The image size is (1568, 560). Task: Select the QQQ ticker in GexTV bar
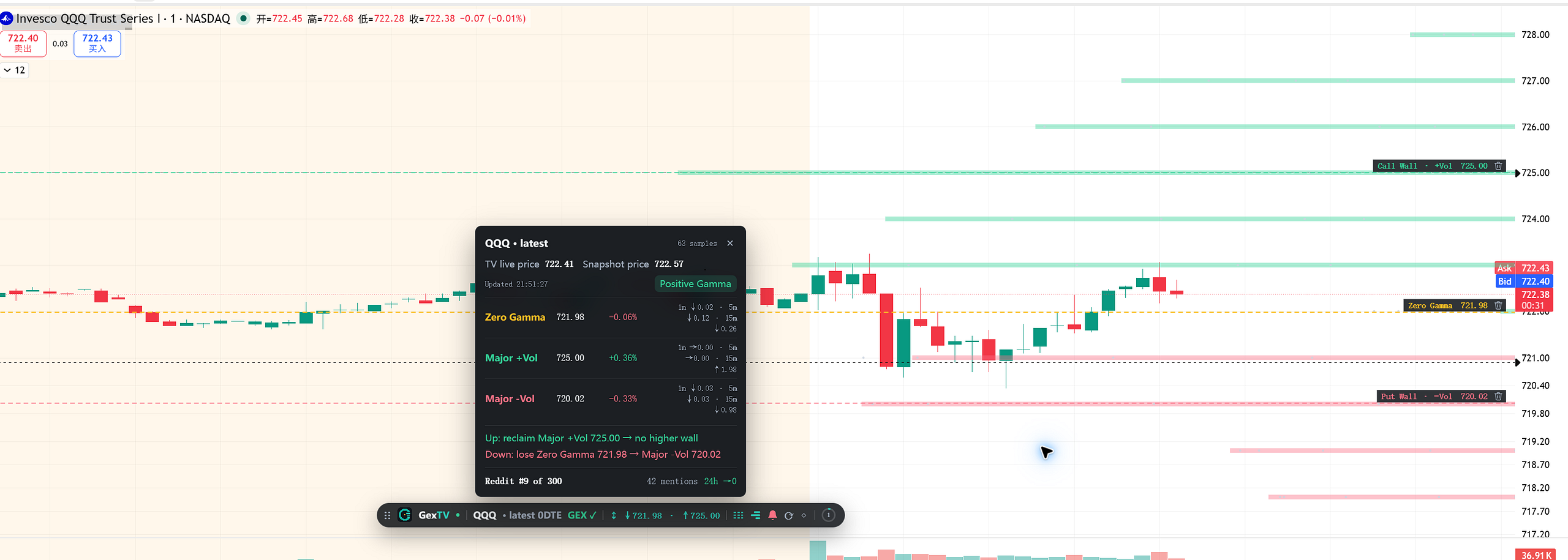tap(484, 515)
